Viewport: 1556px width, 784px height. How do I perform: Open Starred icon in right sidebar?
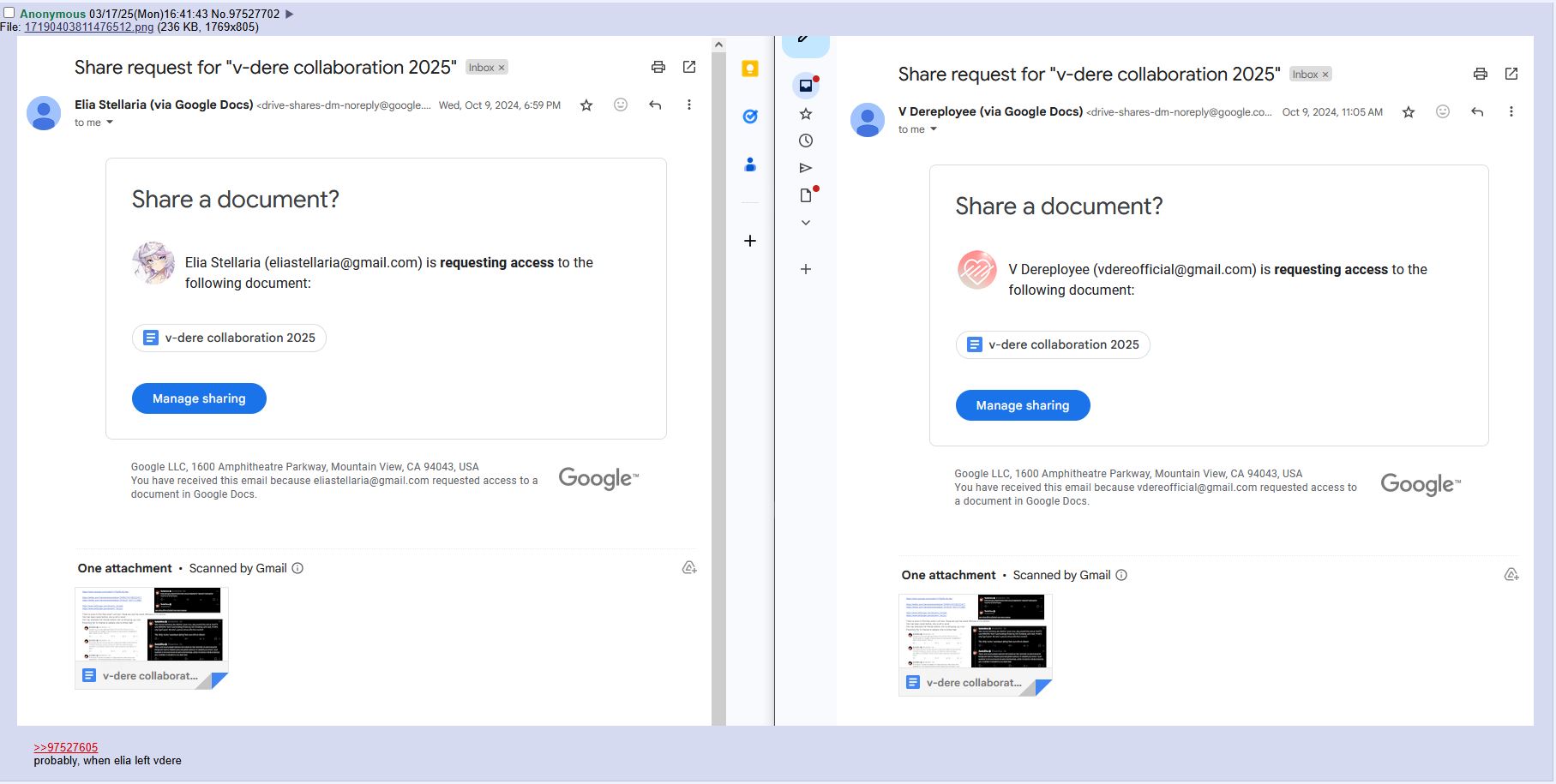coord(806,113)
